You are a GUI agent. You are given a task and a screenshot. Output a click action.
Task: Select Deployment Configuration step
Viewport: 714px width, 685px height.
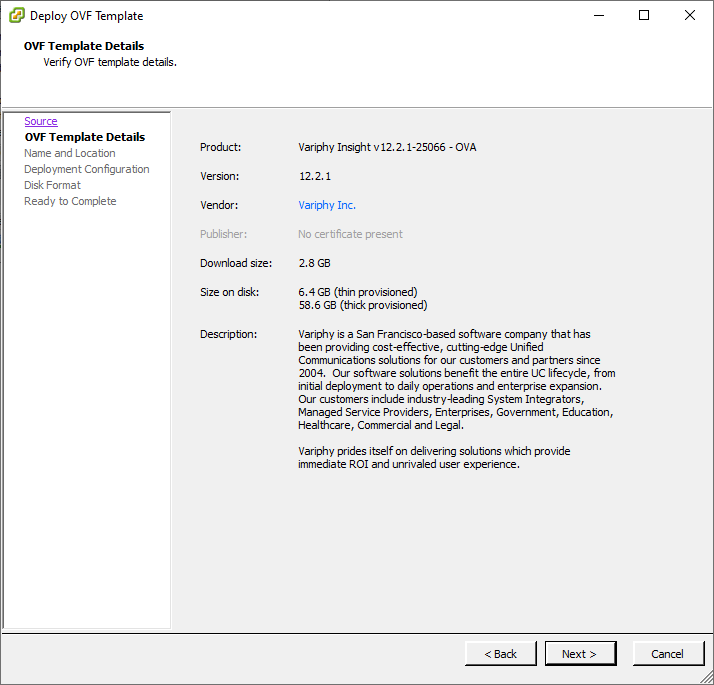pos(87,169)
